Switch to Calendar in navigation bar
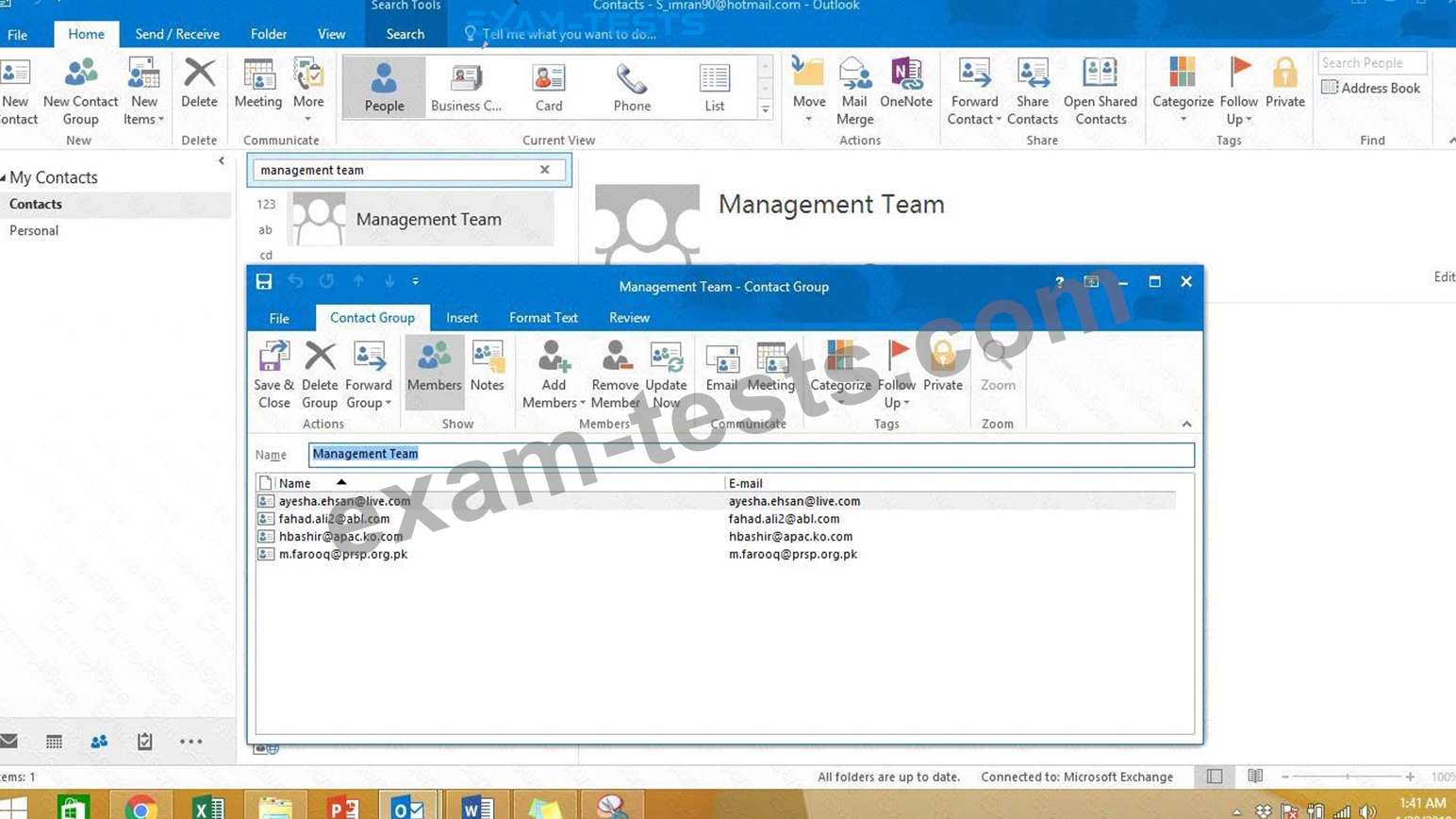 click(54, 742)
